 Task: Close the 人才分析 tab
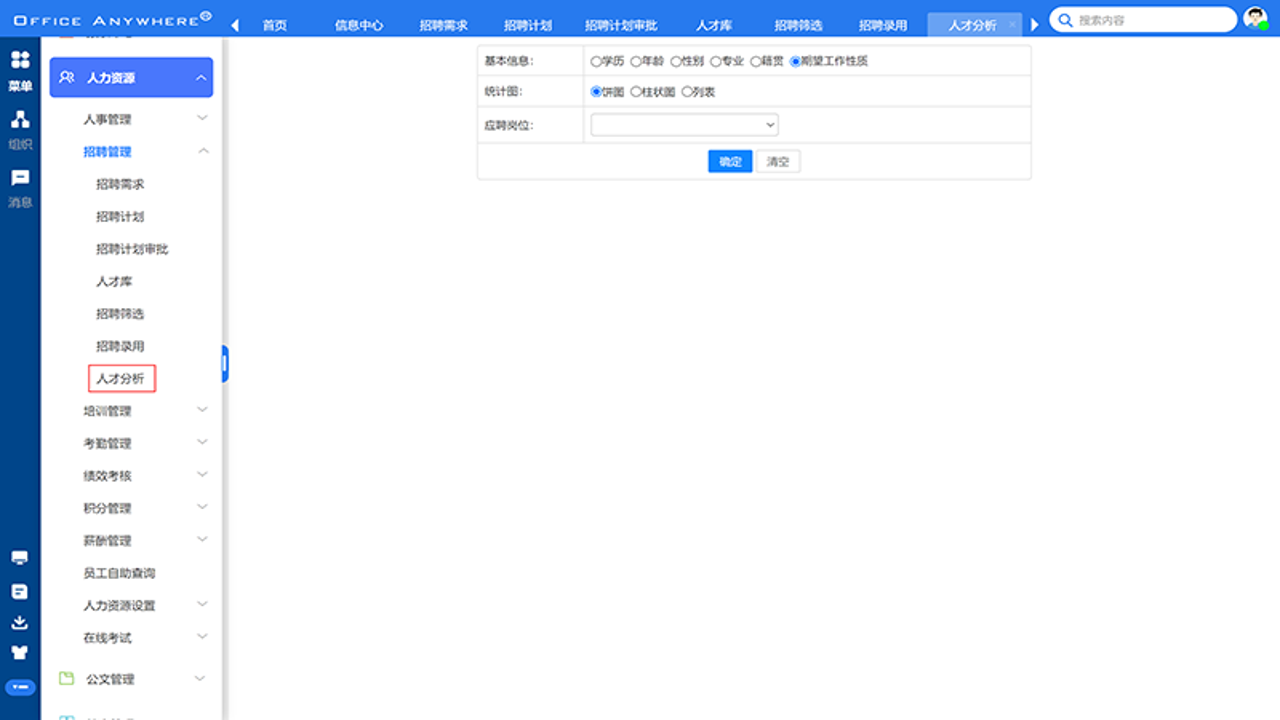1012,24
